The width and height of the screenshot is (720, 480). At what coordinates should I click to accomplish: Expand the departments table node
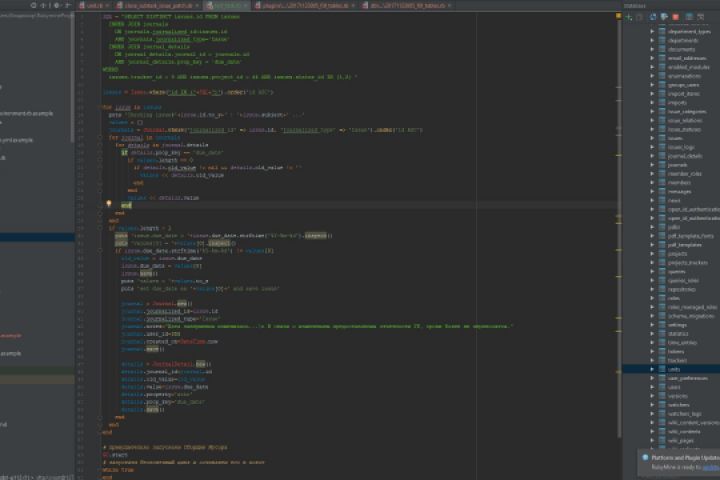click(652, 40)
